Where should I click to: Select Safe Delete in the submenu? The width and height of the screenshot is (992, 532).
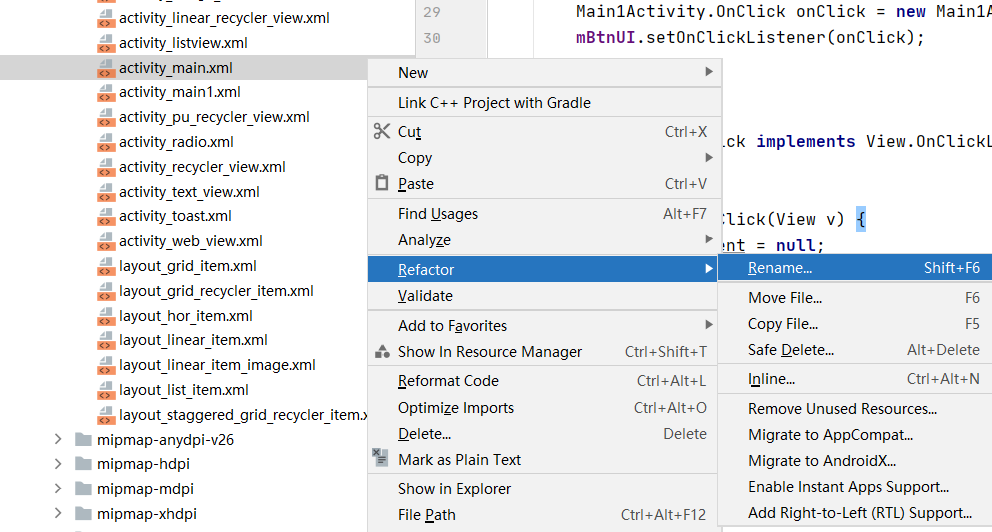pyautogui.click(x=790, y=350)
